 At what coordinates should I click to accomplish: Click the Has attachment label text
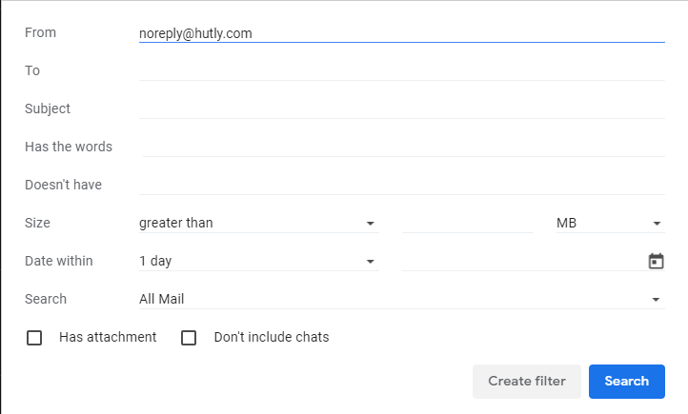pyautogui.click(x=108, y=337)
